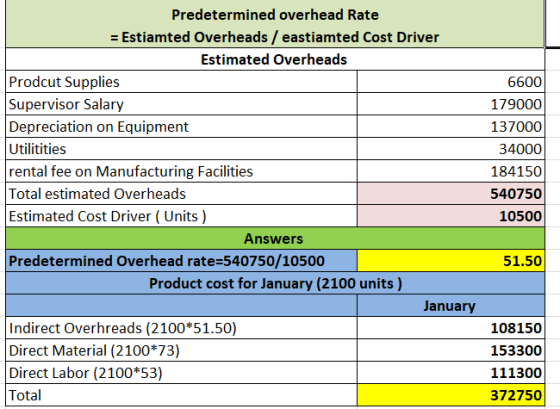Click the yellow 372750 total cell
Image resolution: width=560 pixels, height=409 pixels.
point(451,395)
